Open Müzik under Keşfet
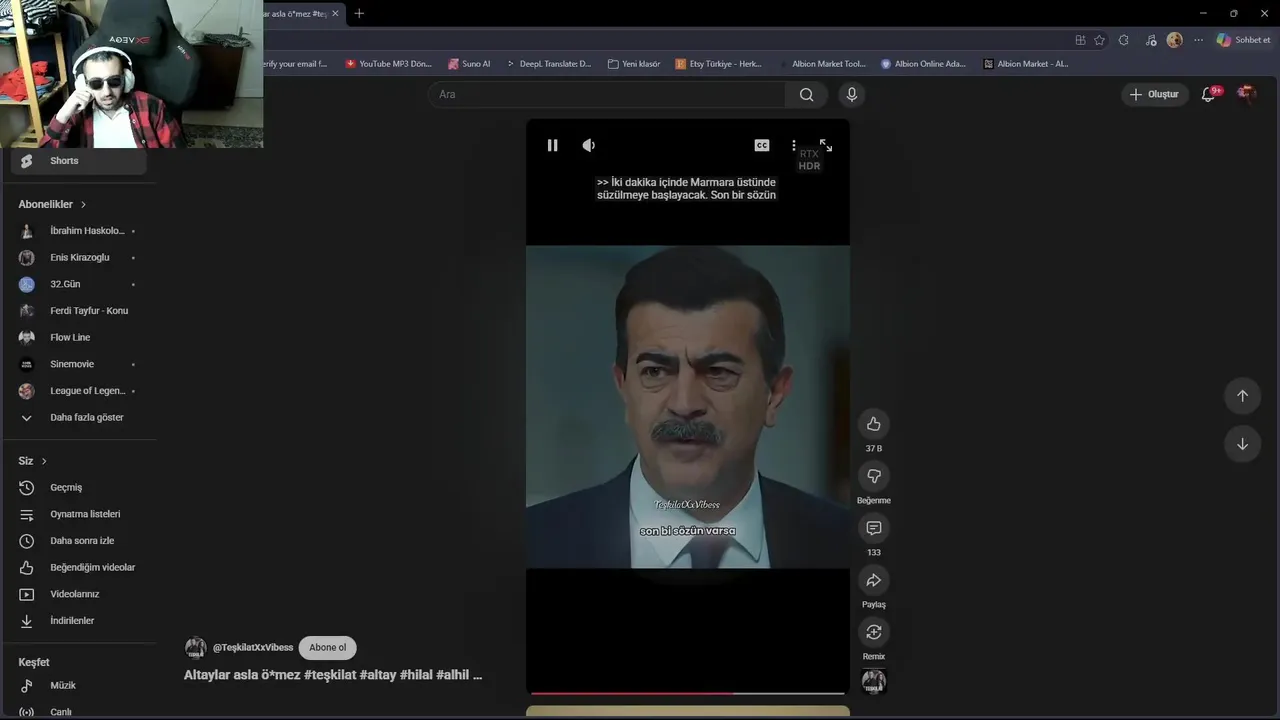1280x720 pixels. 80,686
